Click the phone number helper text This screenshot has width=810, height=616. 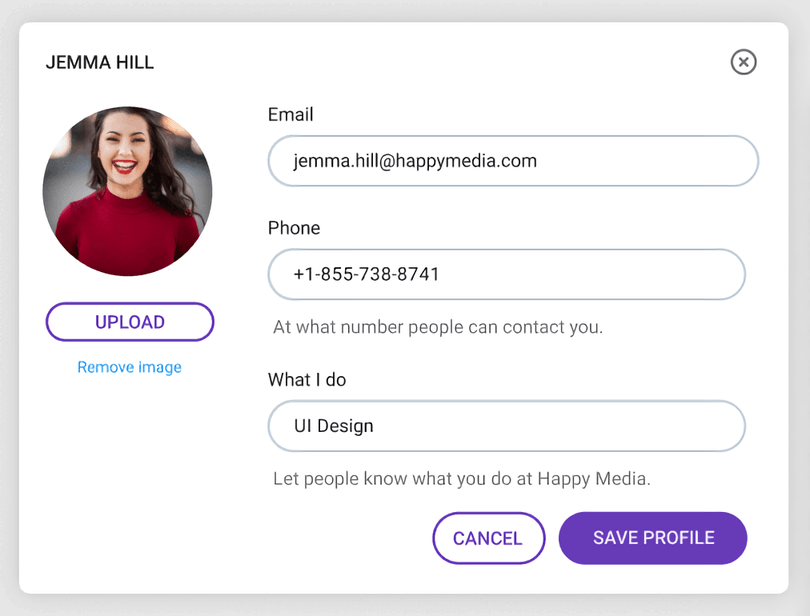(x=438, y=327)
